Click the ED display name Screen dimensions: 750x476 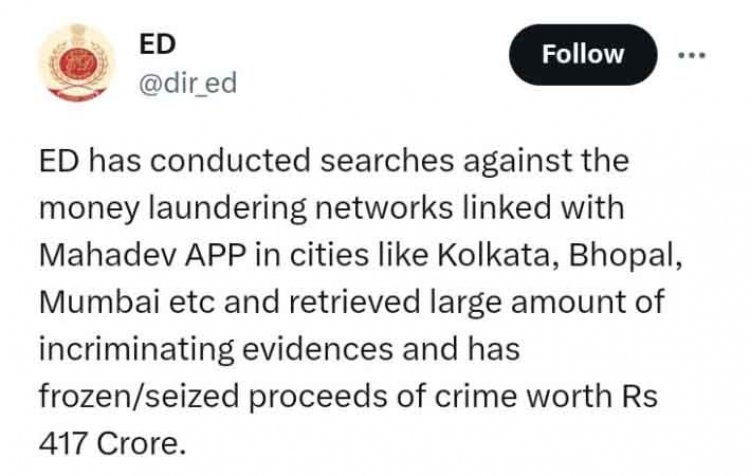[157, 44]
